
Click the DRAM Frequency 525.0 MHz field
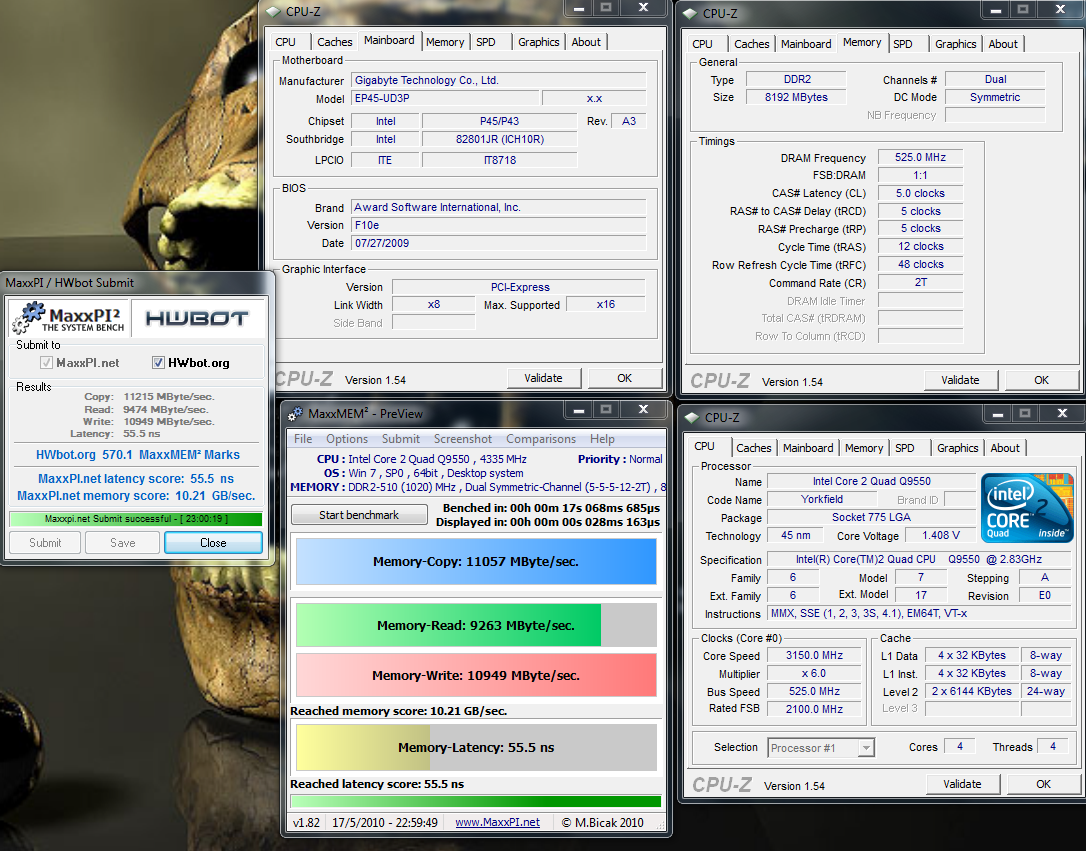tap(920, 157)
